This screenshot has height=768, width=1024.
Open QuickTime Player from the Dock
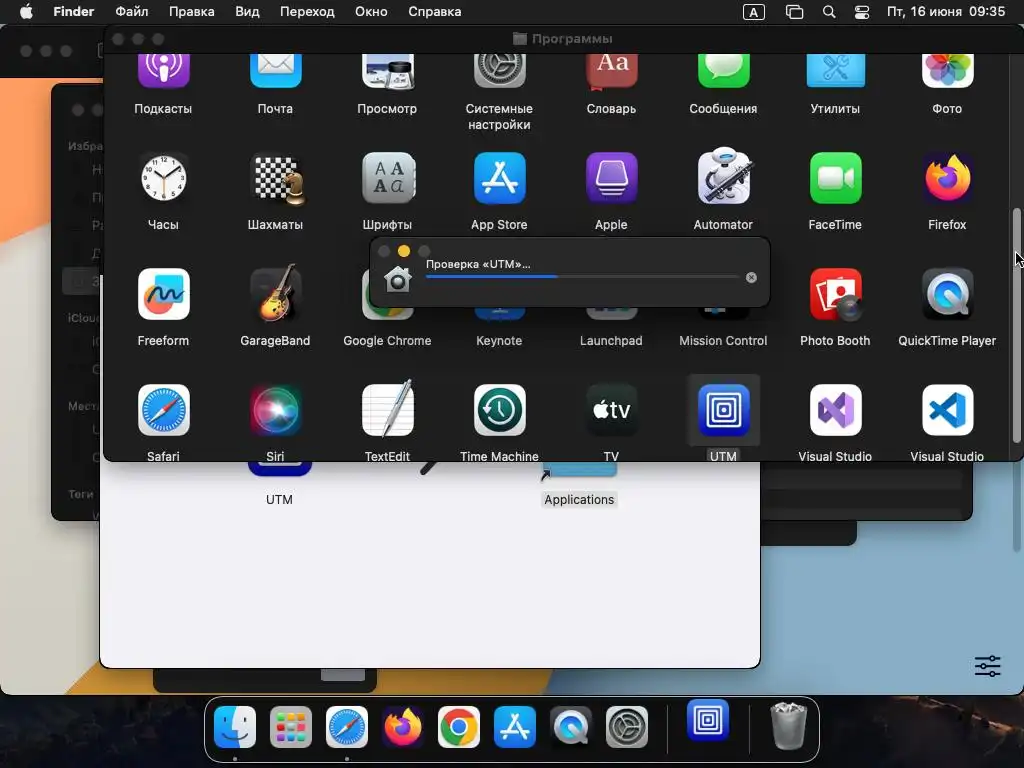pos(571,727)
